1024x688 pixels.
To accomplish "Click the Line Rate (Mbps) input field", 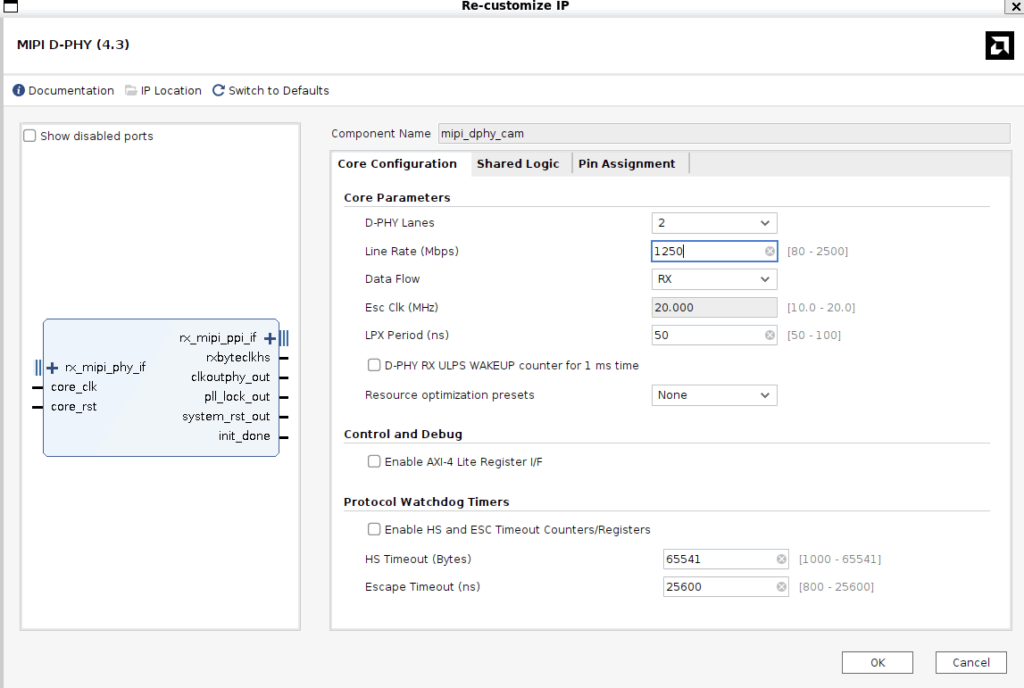I will pos(714,251).
